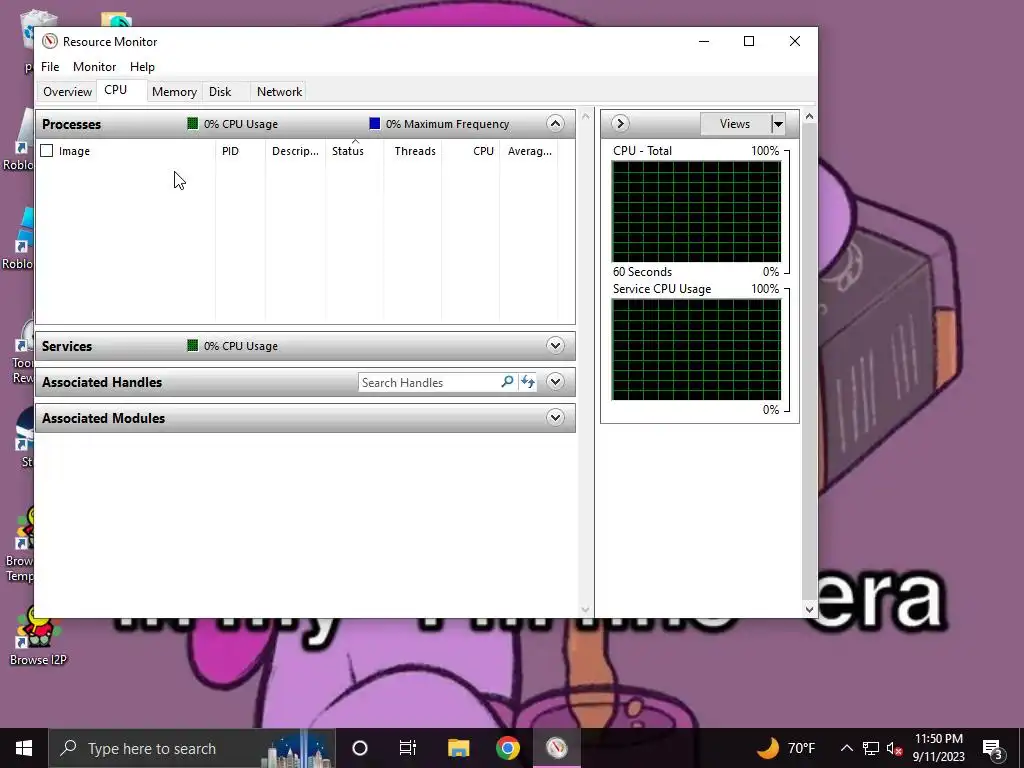Open the Monitor menu

coord(94,67)
